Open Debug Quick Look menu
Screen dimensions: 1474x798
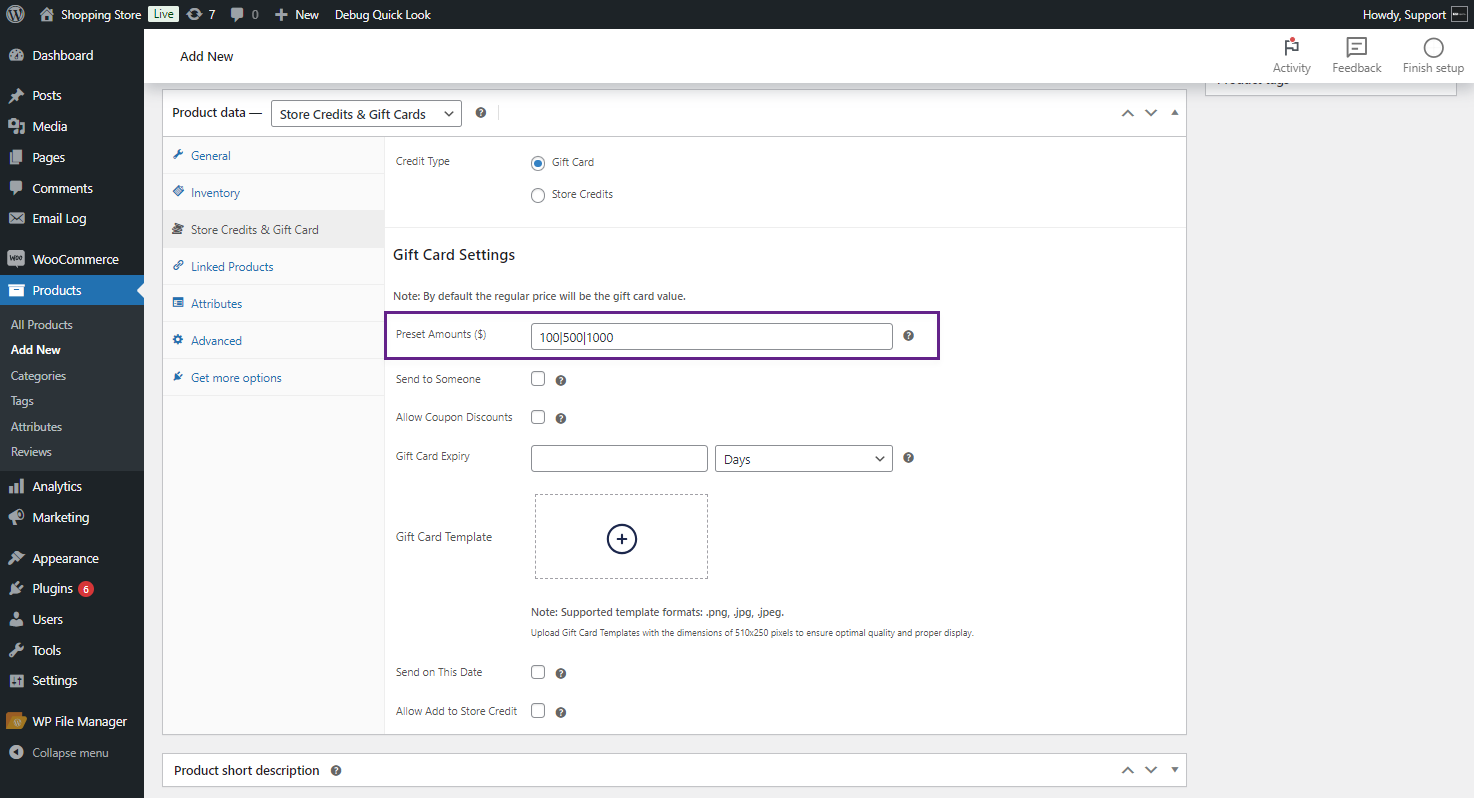(383, 15)
